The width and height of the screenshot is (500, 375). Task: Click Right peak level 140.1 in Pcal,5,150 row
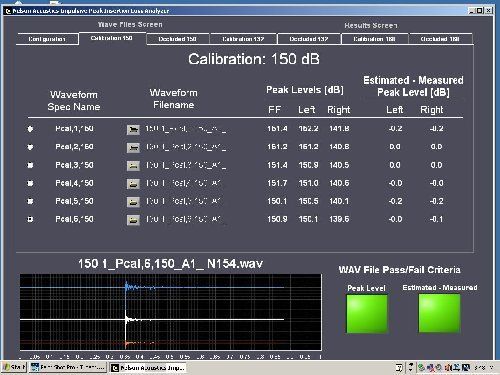tap(339, 201)
